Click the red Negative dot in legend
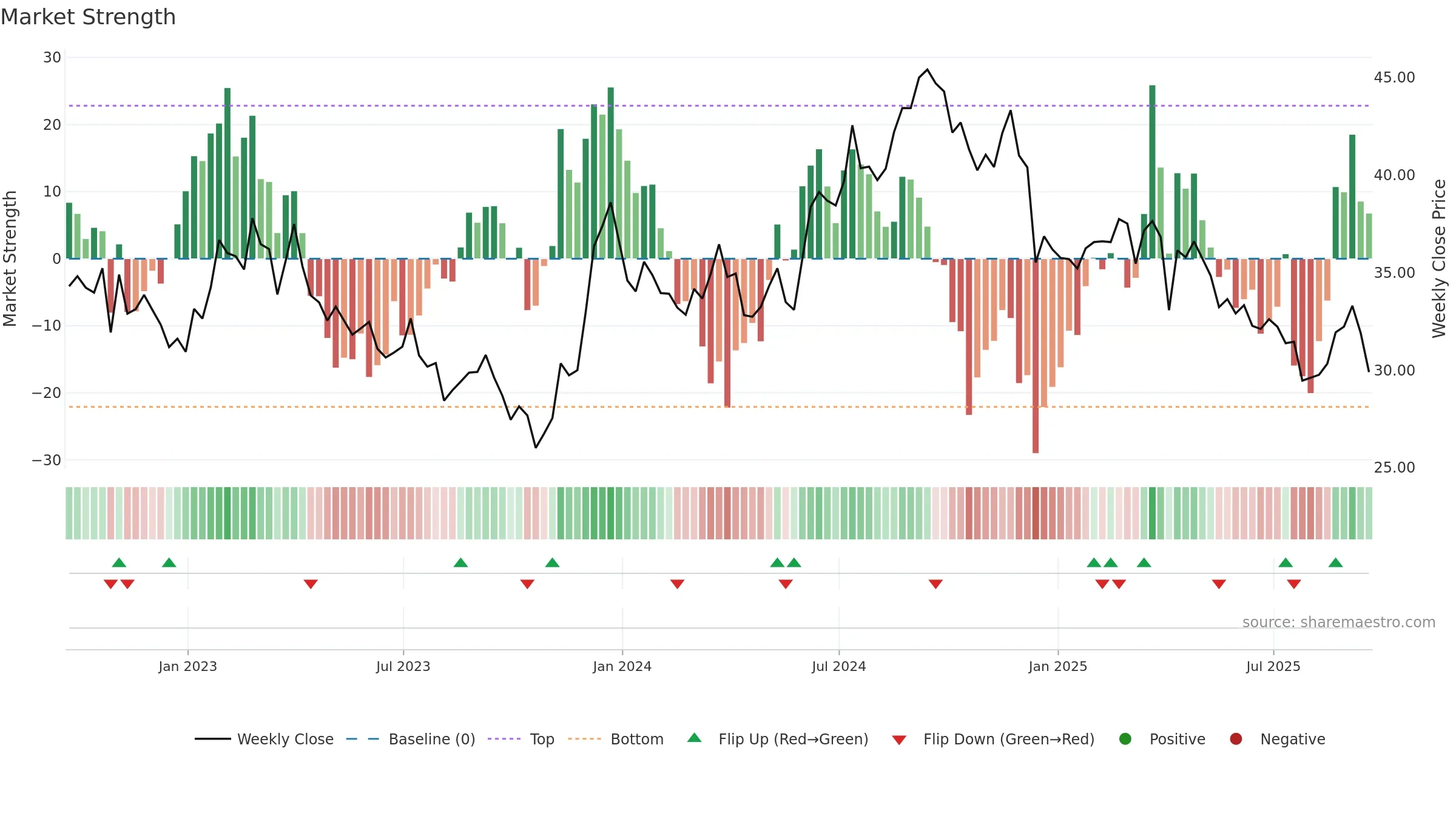Screen dimensions: 1456x819 [1236, 739]
